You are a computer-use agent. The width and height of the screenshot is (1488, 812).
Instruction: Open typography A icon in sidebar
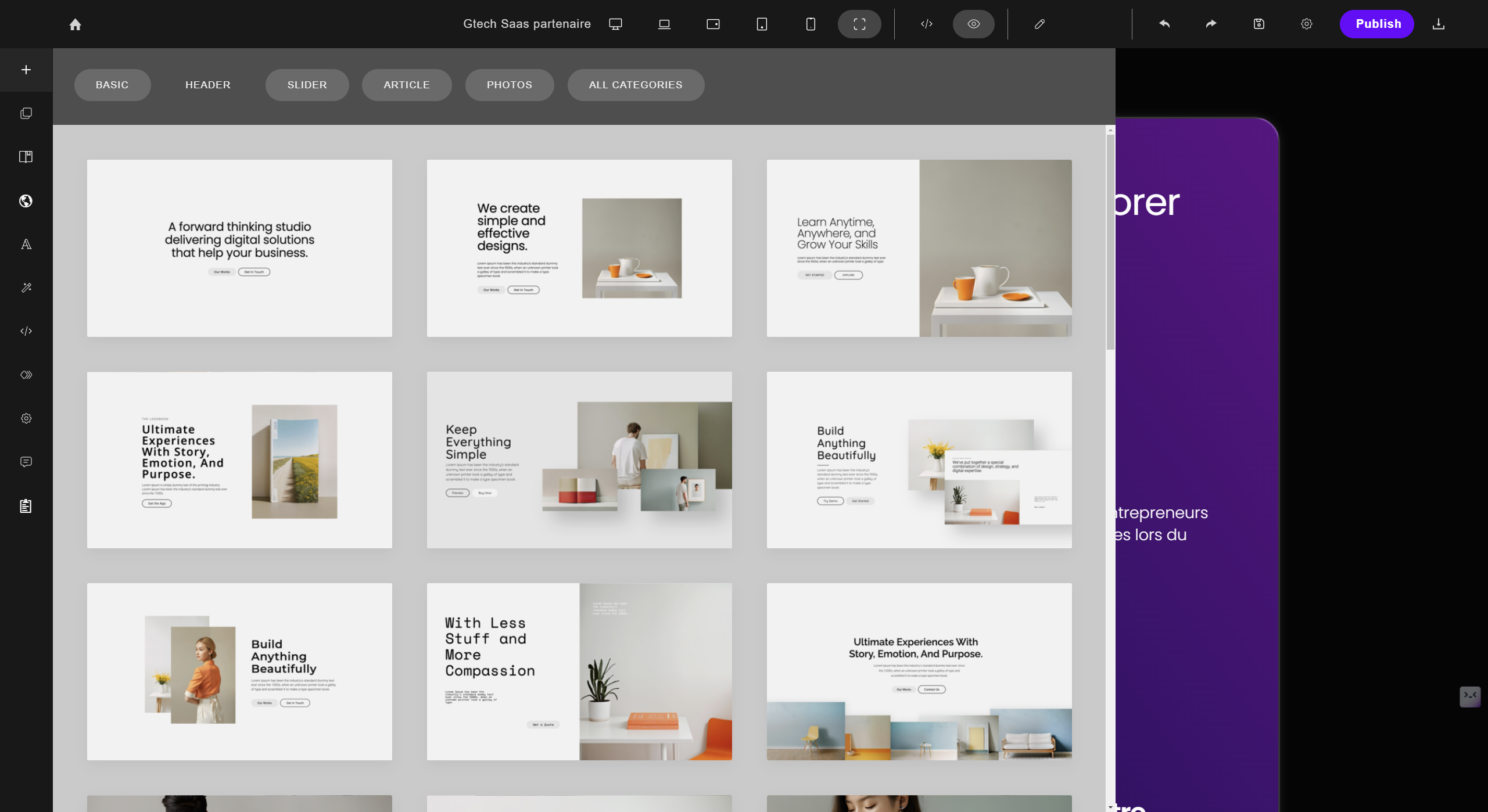[x=26, y=244]
